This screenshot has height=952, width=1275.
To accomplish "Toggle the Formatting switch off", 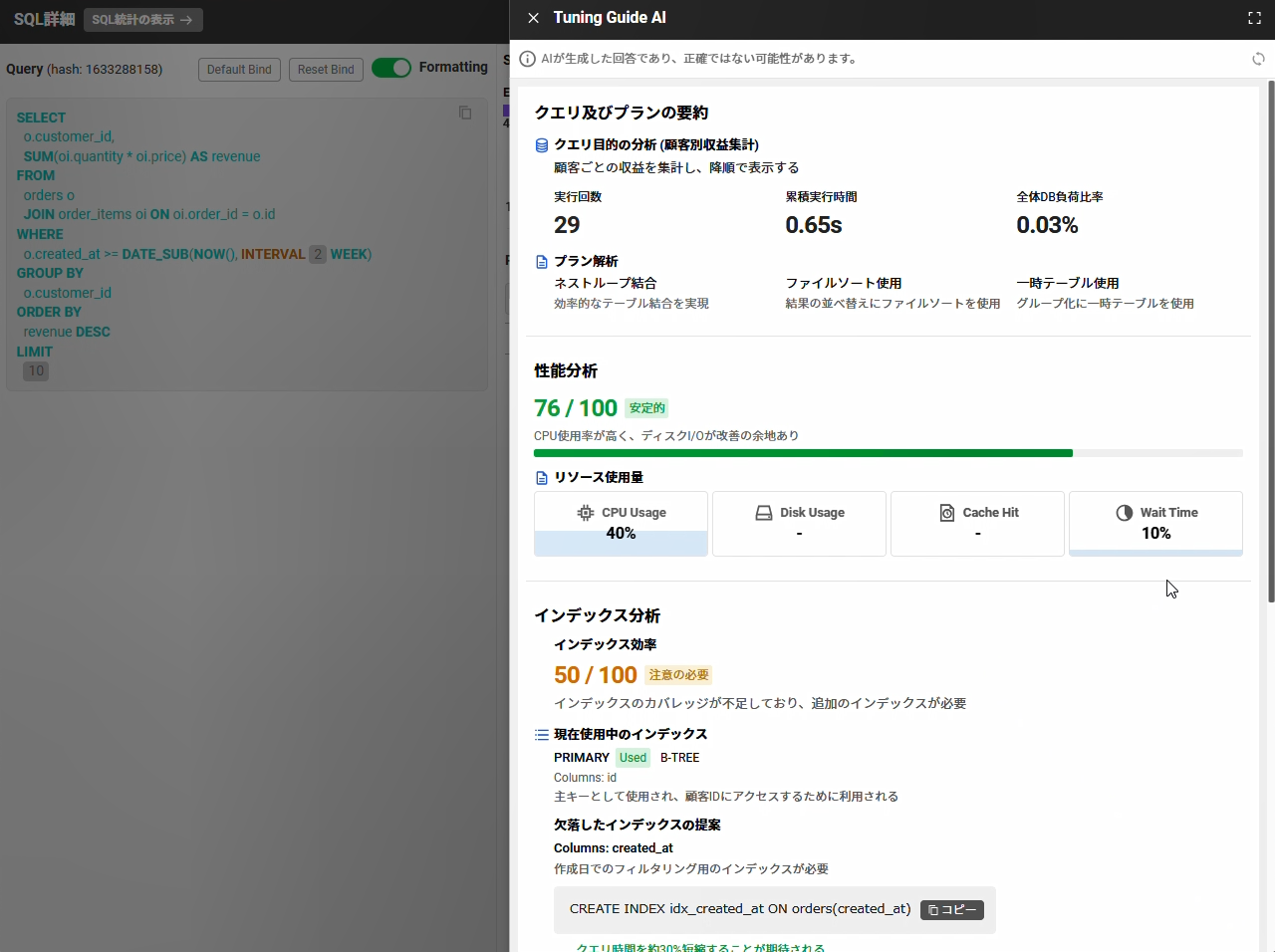I will pyautogui.click(x=391, y=68).
